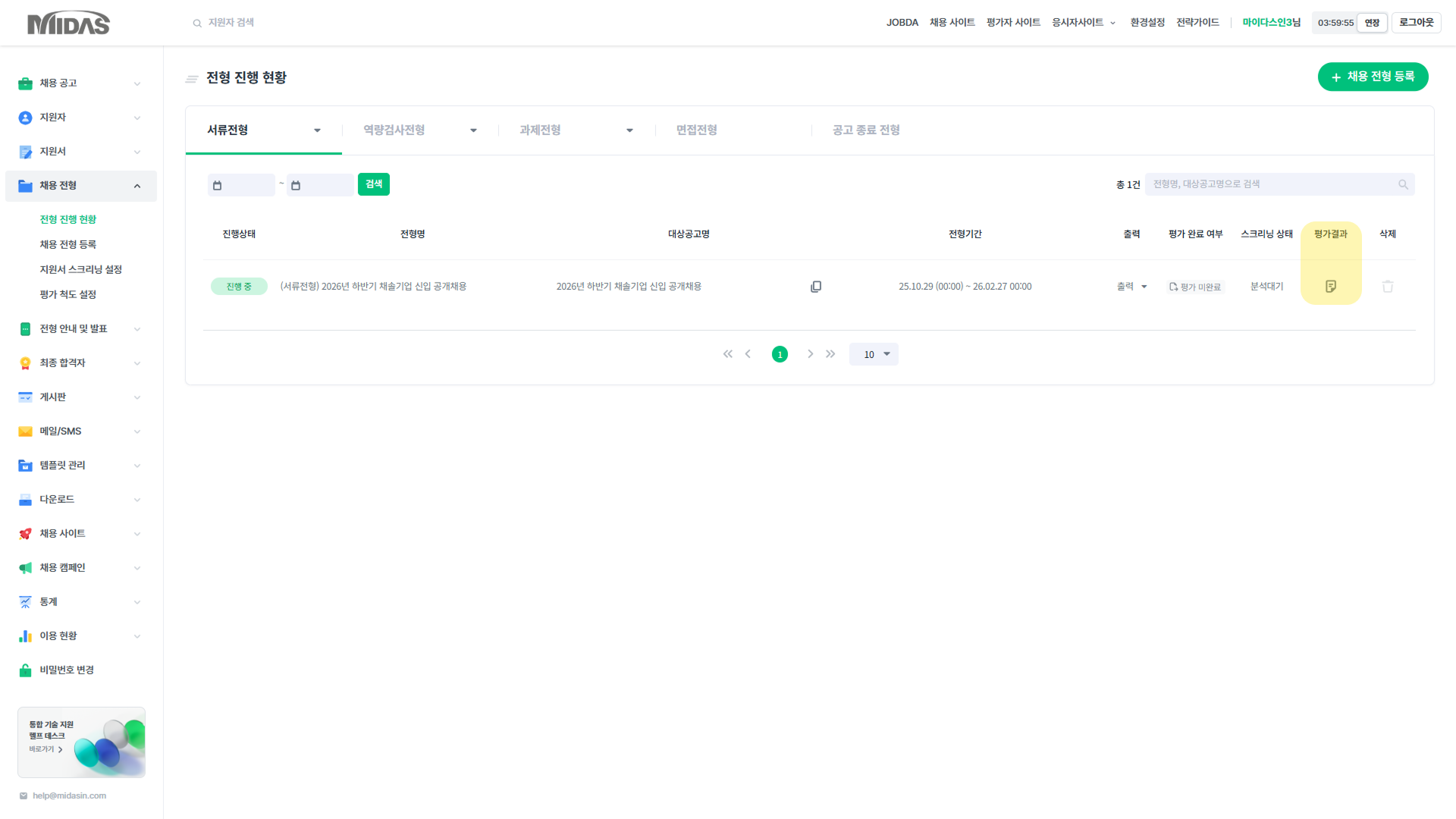This screenshot has width=1456, height=819.
Task: Collapse the 채용 전형 sidebar section
Action: point(137,186)
